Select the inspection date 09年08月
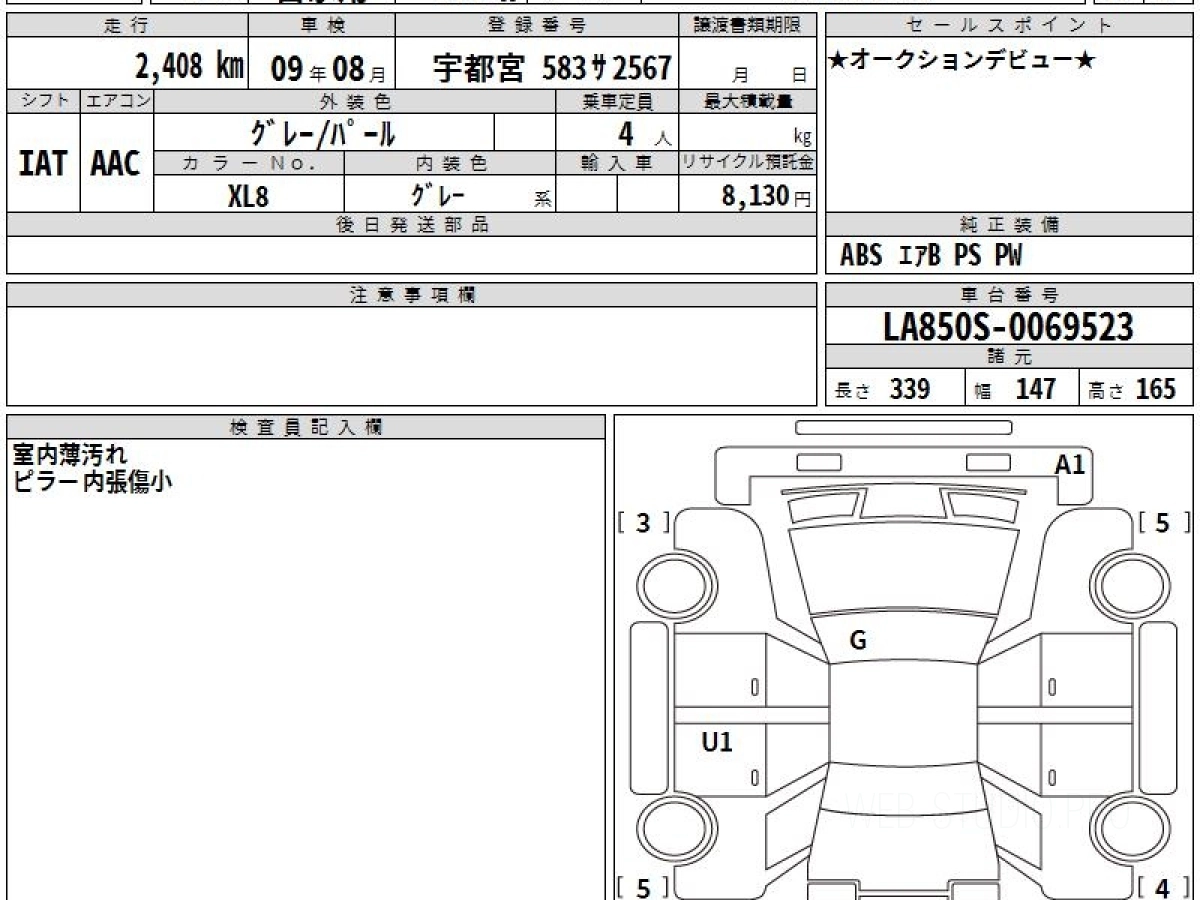This screenshot has width=1200, height=900. 328,69
